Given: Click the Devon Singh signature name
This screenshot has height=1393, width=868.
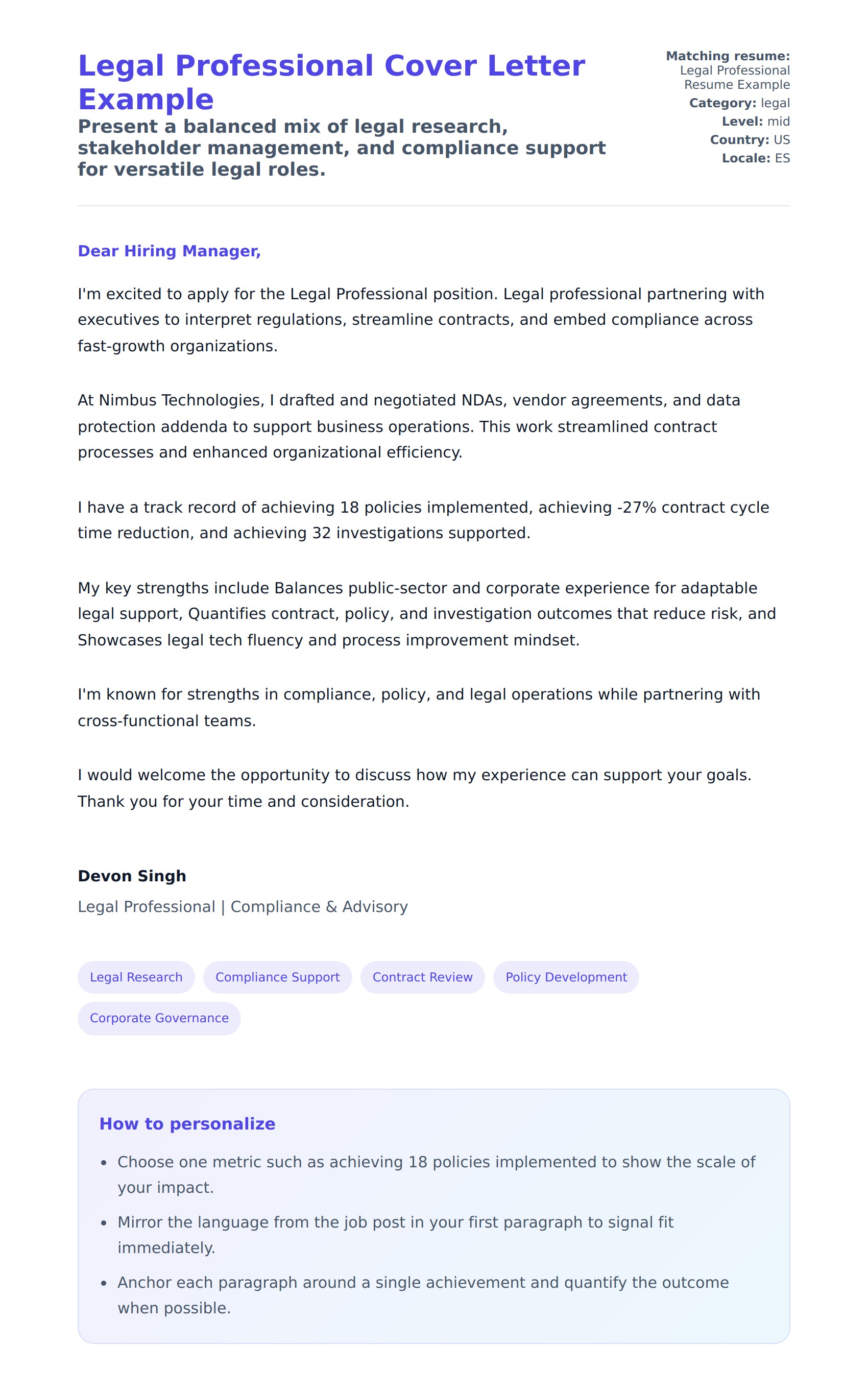Looking at the screenshot, I should tap(132, 876).
